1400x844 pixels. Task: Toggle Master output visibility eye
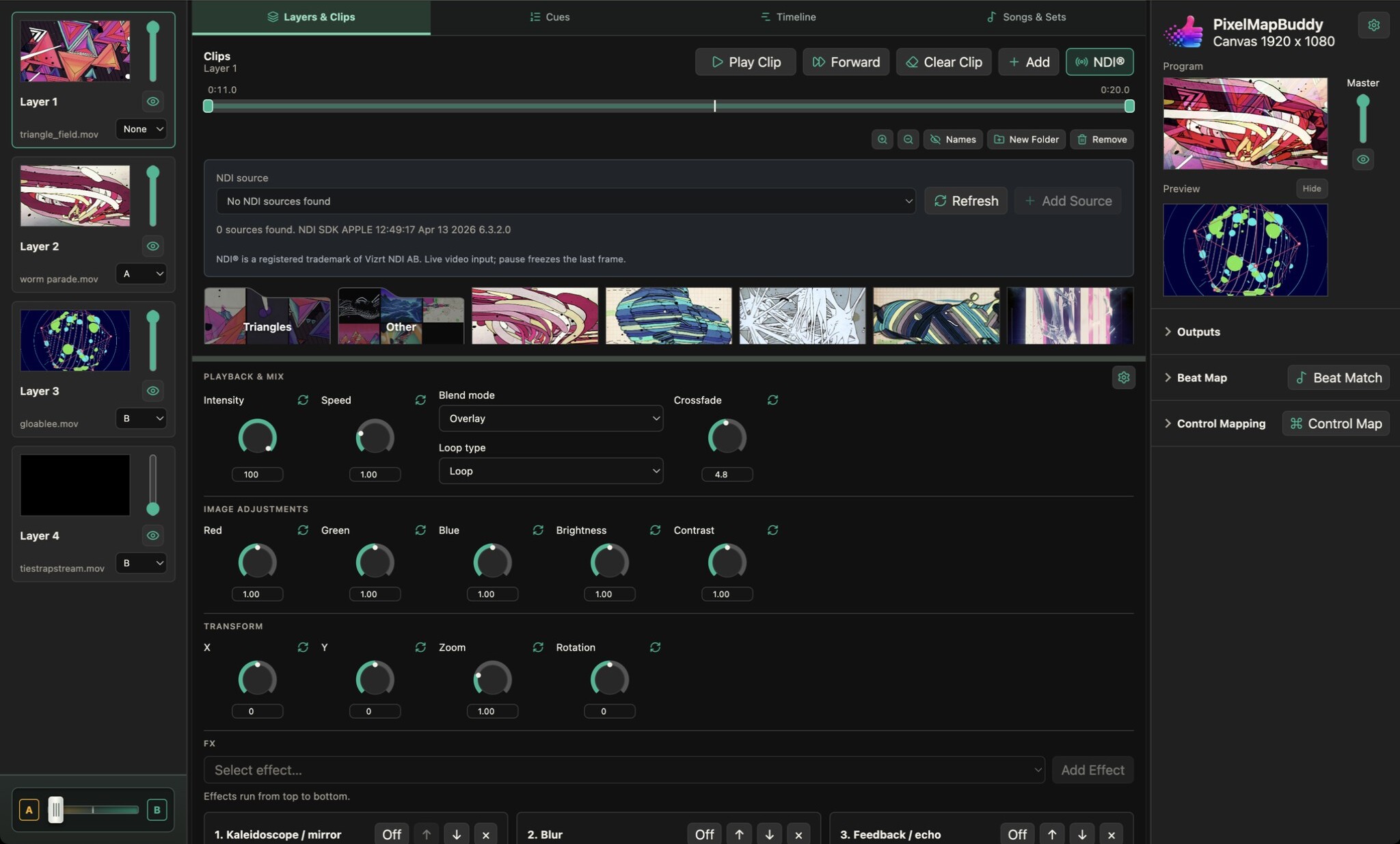click(1363, 159)
